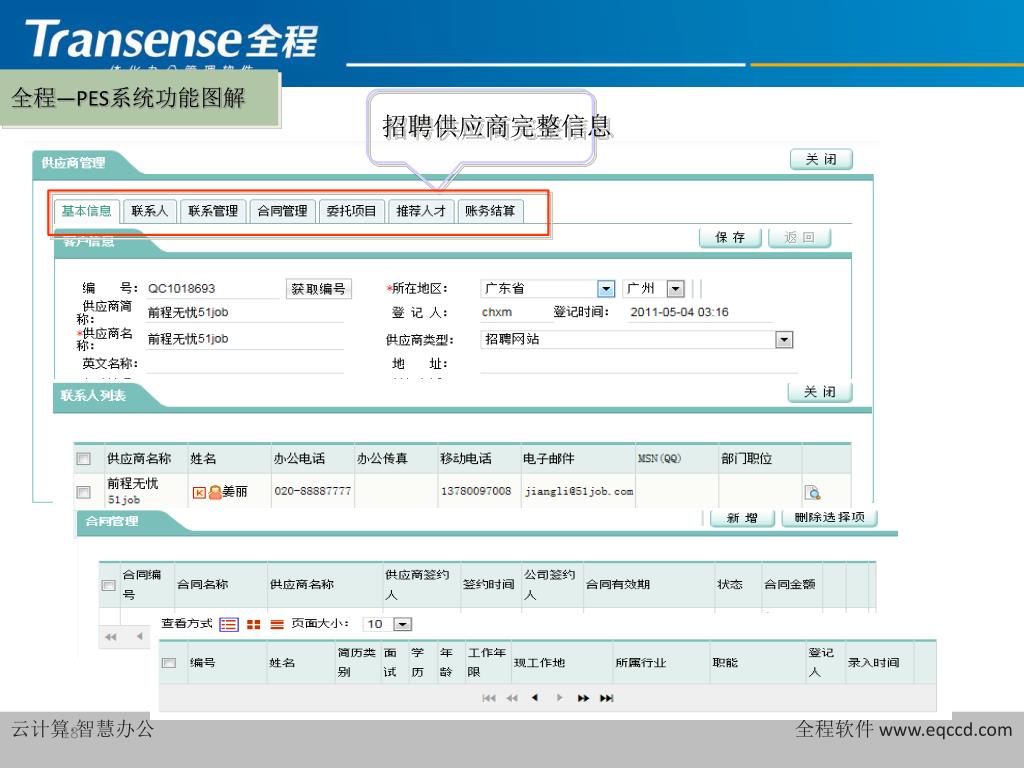This screenshot has width=1024, height=768.
Task: Close the 供应商管理 panel
Action: click(821, 159)
